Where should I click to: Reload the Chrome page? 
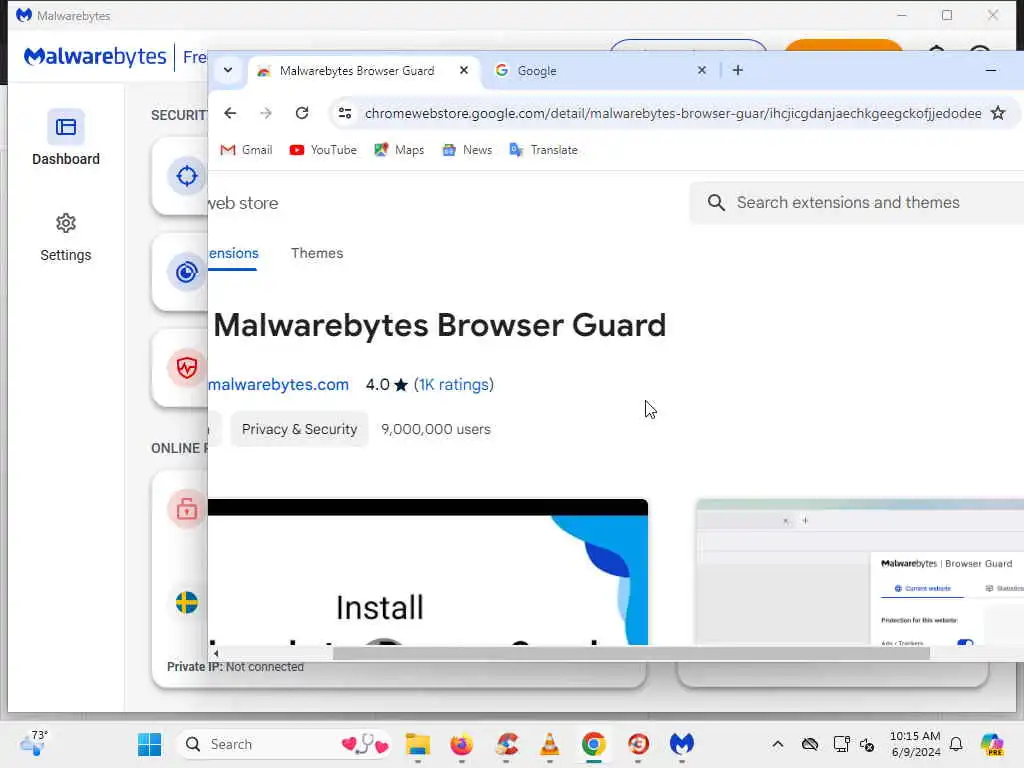tap(302, 113)
